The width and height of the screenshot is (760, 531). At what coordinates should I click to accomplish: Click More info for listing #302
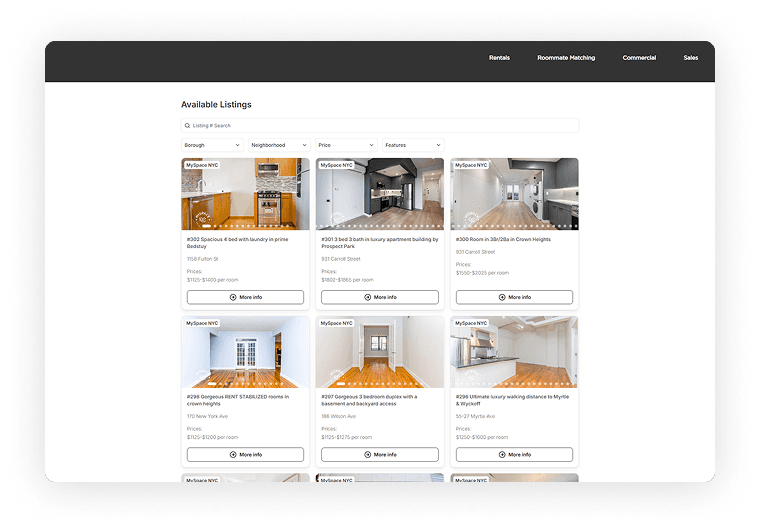245,297
